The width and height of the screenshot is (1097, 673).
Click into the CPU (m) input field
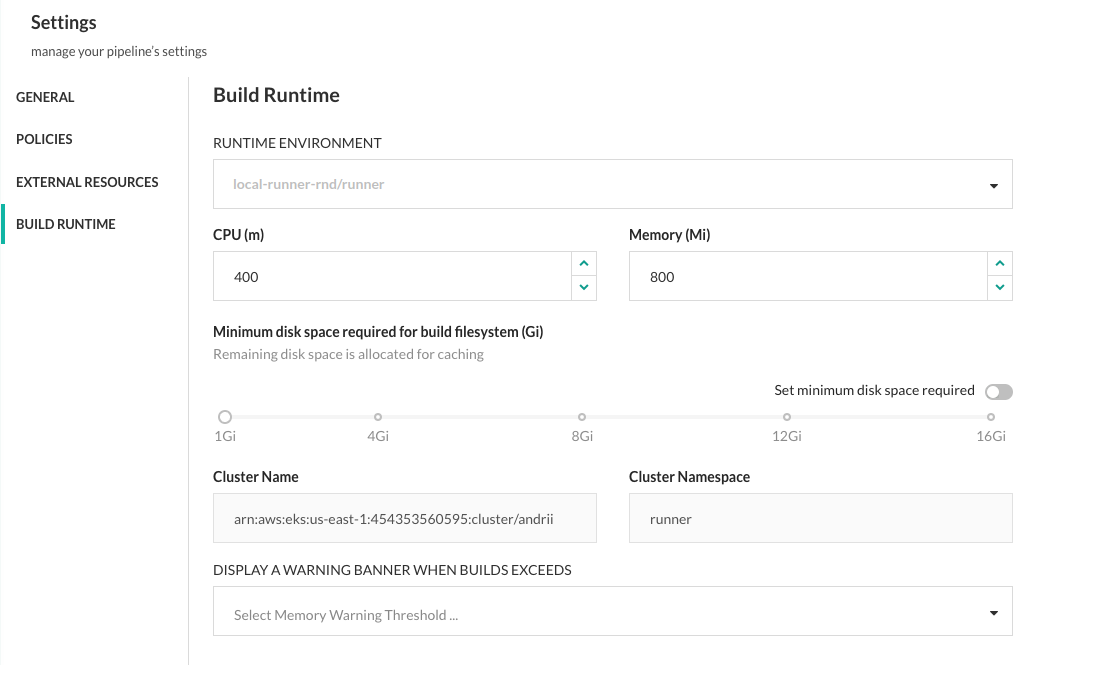[x=391, y=277]
